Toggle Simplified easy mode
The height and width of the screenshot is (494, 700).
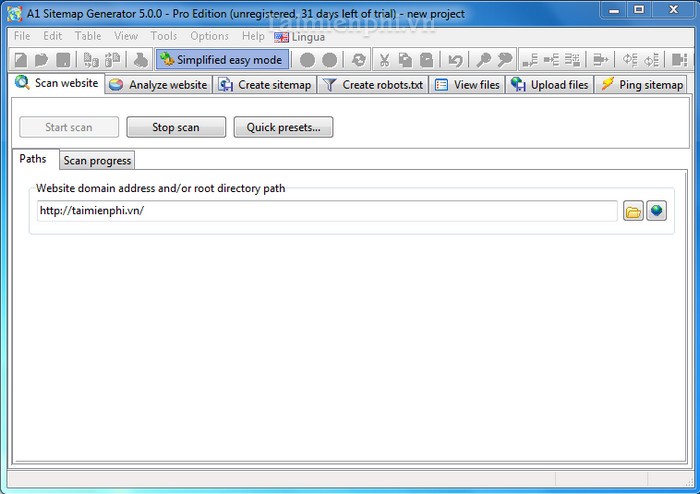point(222,59)
